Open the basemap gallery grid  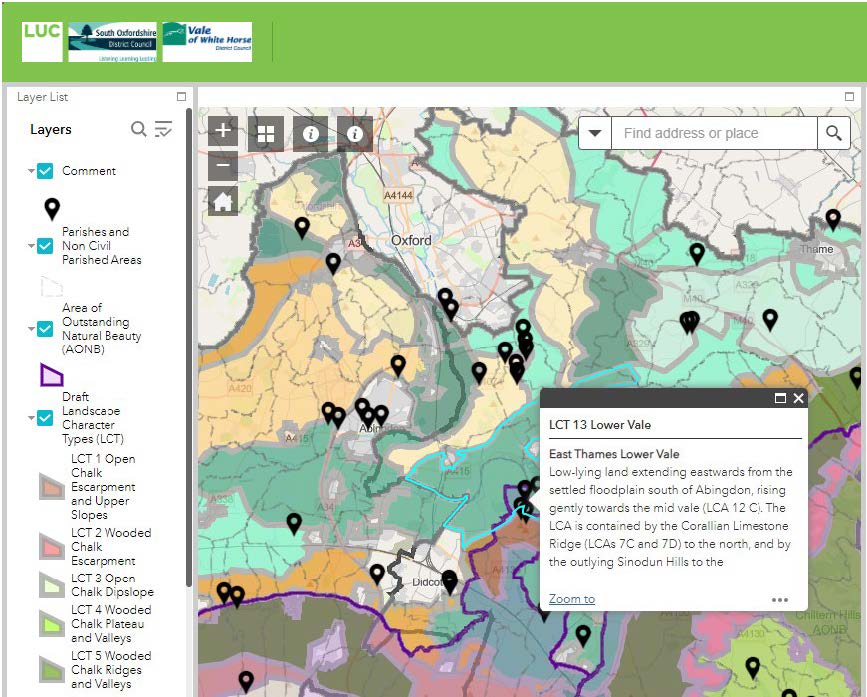(x=265, y=133)
